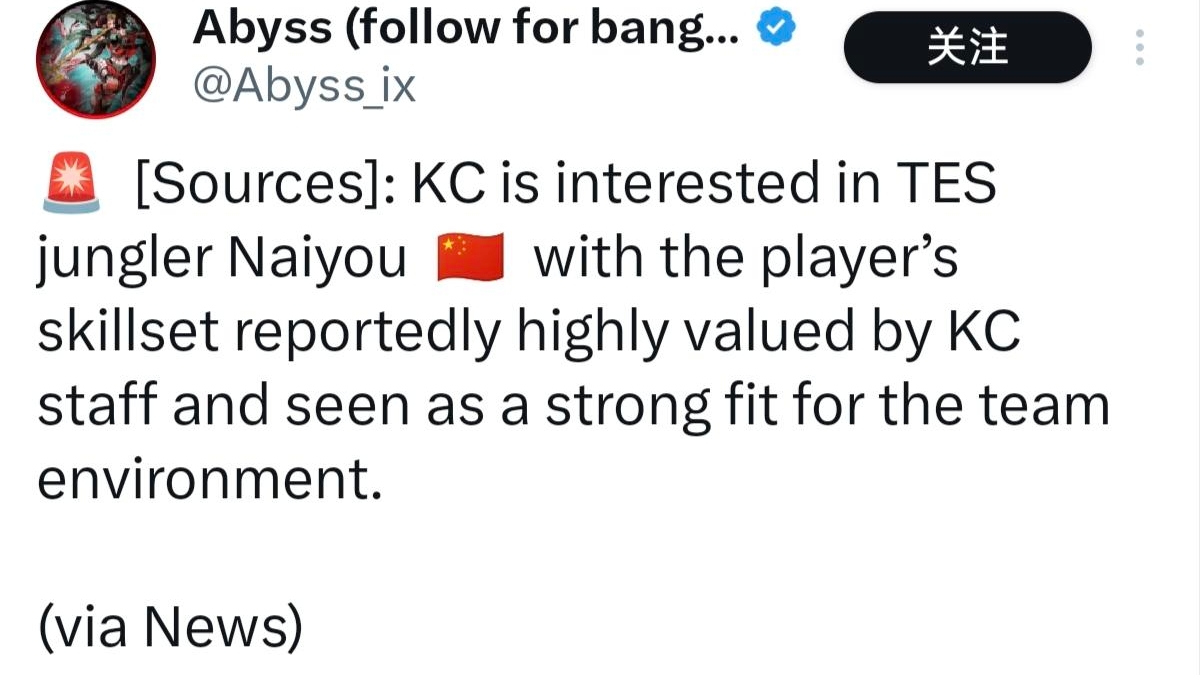Click the word "valued" in tweet
Image resolution: width=1200 pixels, height=675 pixels.
[x=783, y=333]
